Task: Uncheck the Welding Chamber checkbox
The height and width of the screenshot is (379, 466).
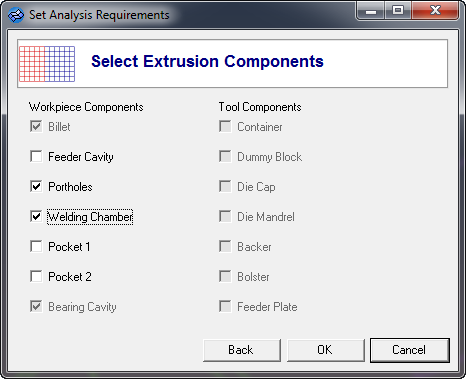Action: coord(36,216)
